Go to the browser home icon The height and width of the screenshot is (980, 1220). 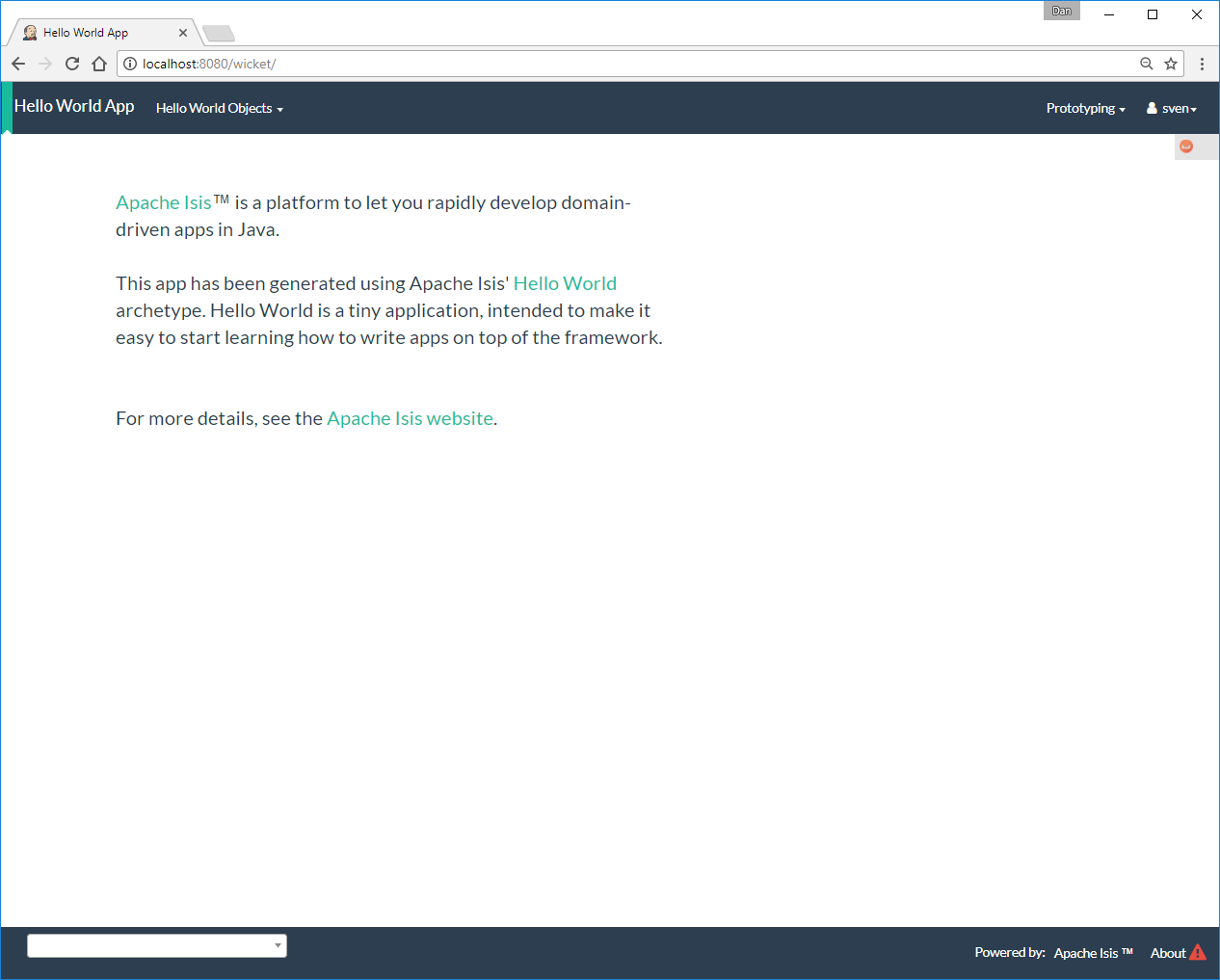[x=99, y=64]
